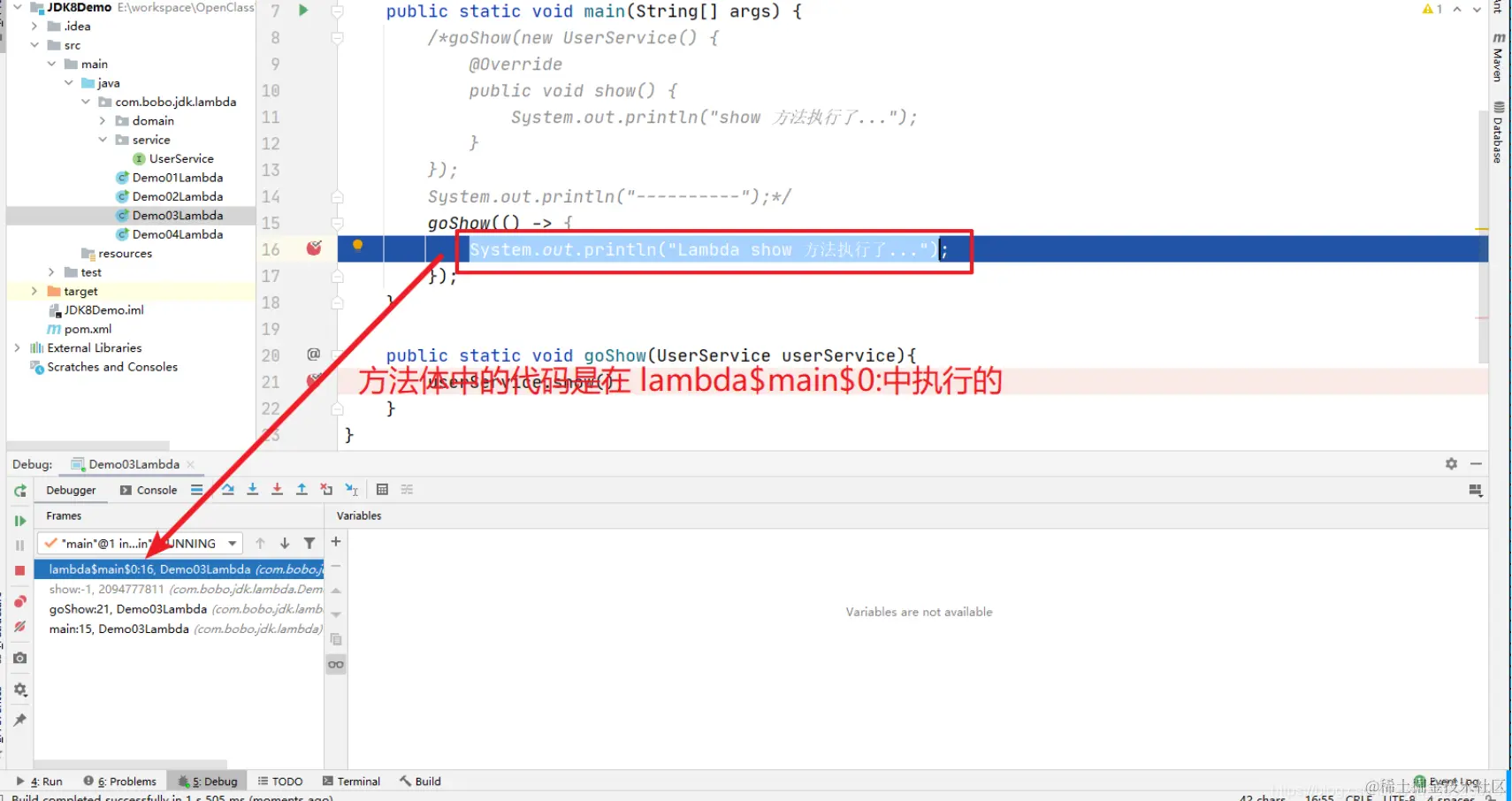1512x801 pixels.
Task: Open the thread selector dropdown
Action: (x=140, y=544)
